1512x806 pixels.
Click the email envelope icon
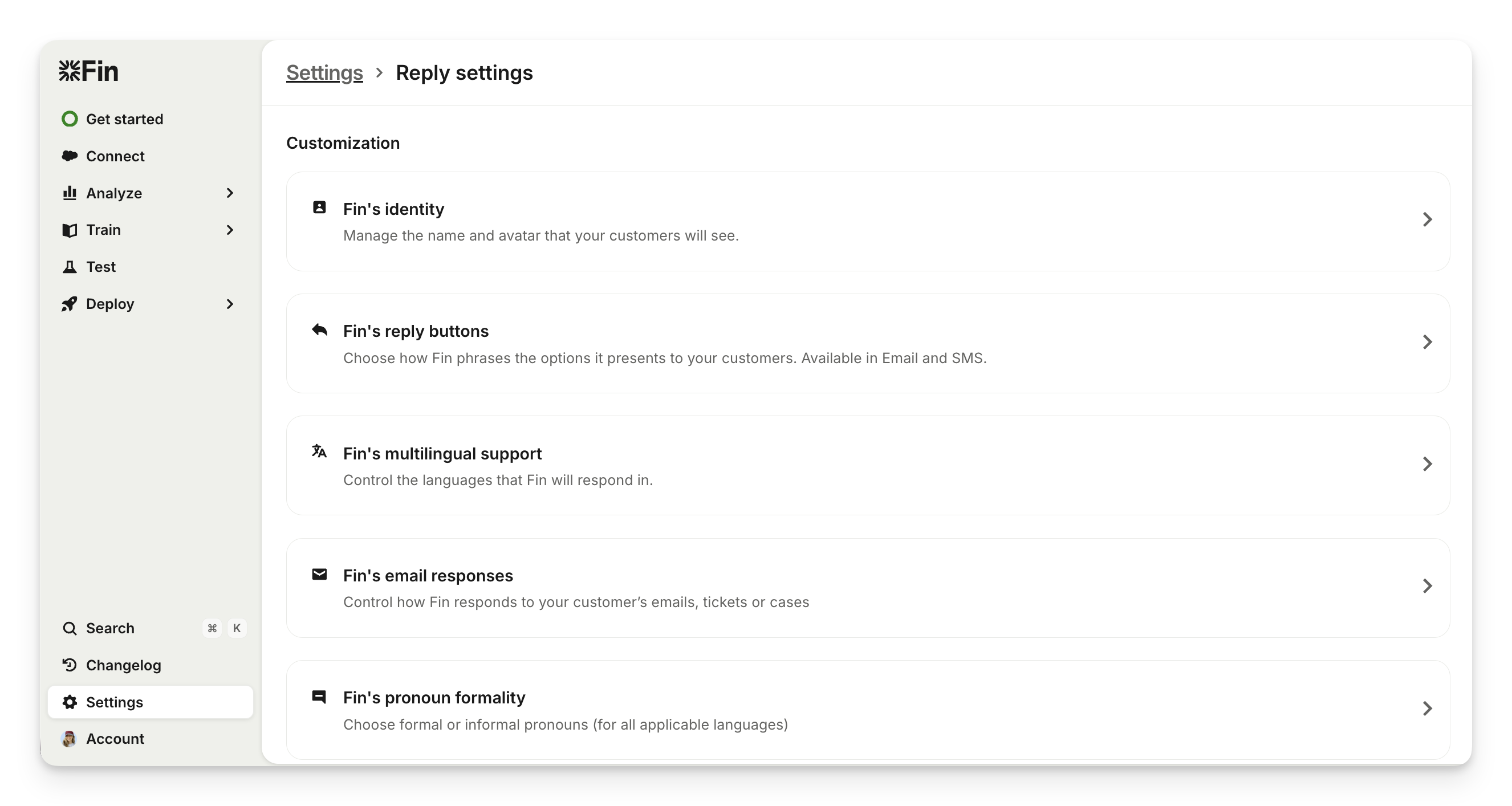(x=319, y=574)
